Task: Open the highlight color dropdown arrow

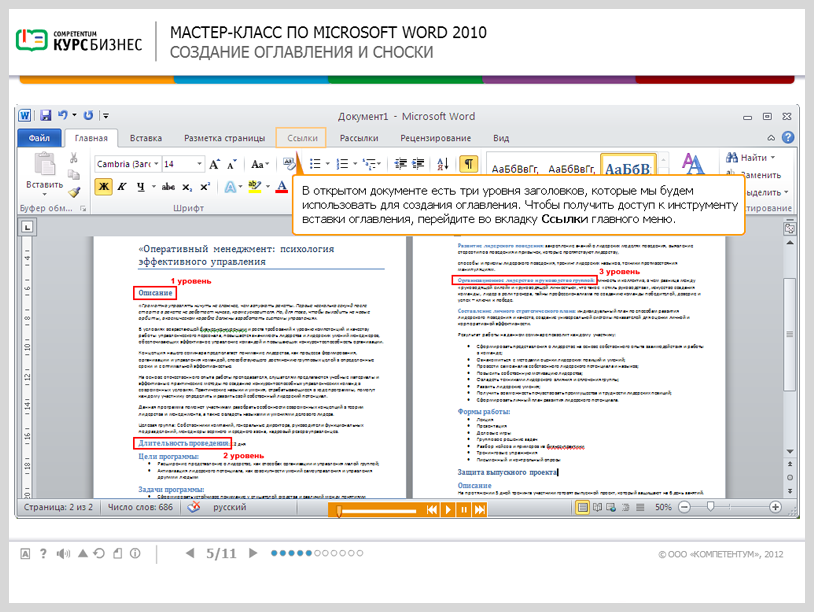Action: tap(268, 187)
